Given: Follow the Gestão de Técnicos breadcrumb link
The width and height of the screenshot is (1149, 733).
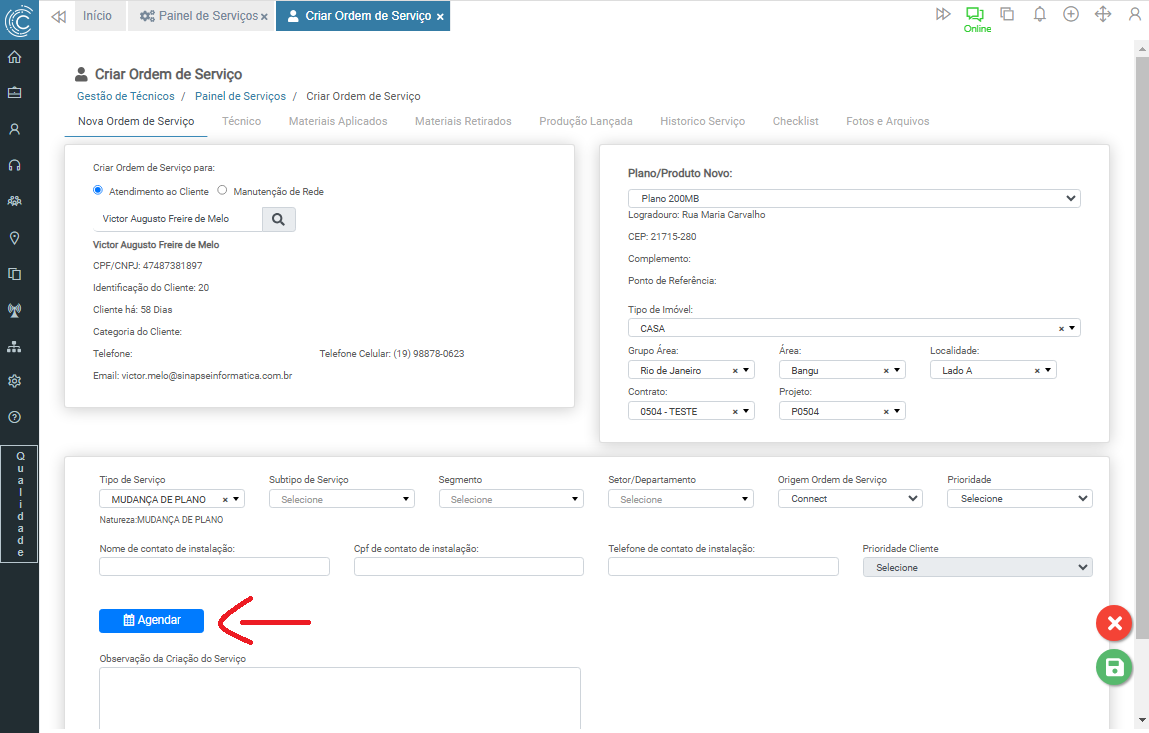Looking at the screenshot, I should coord(125,96).
